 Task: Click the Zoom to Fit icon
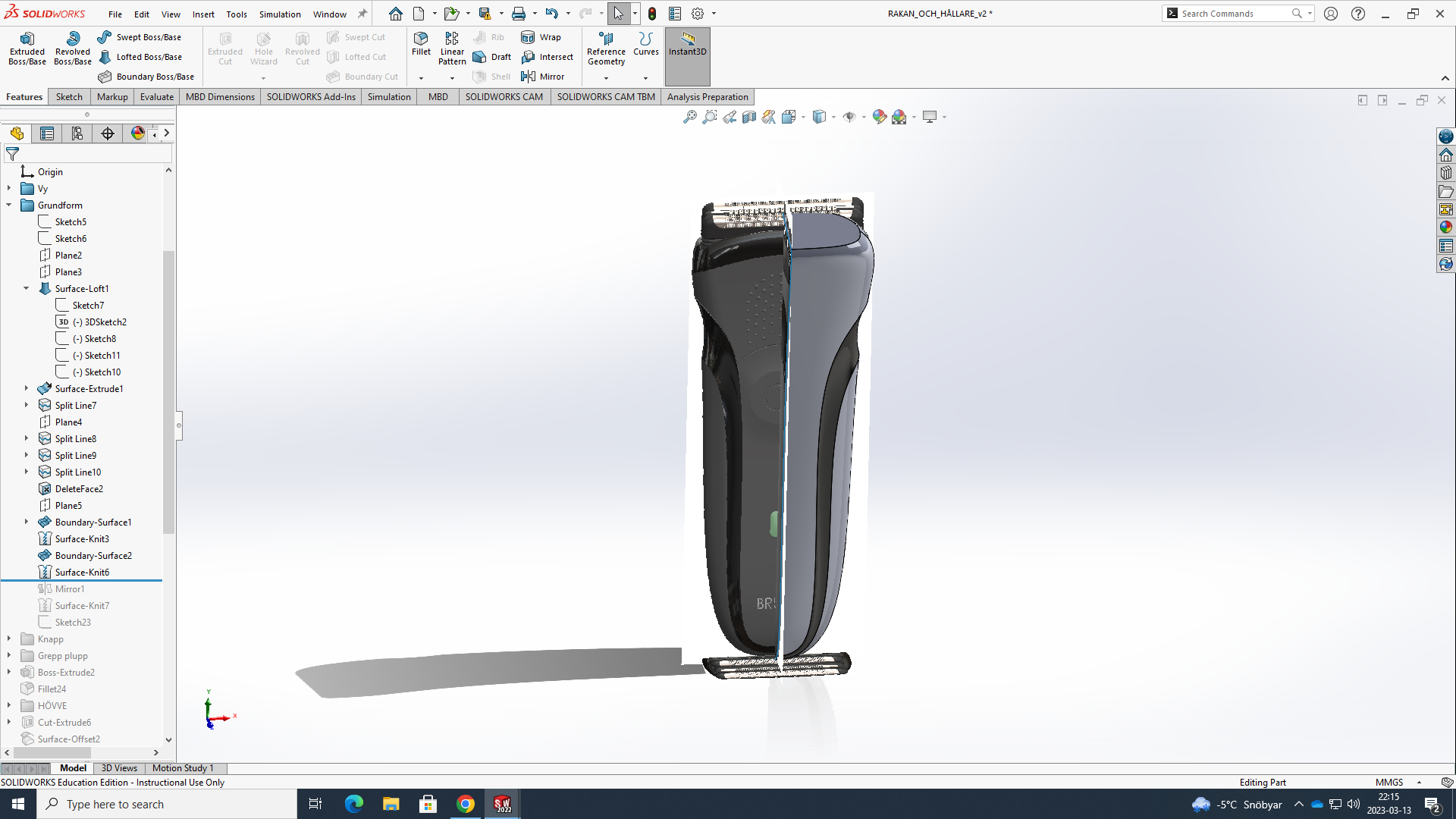coord(689,117)
